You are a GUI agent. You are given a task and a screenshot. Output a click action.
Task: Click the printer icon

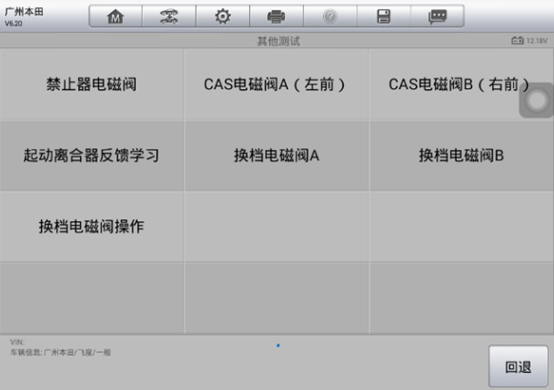pos(276,16)
